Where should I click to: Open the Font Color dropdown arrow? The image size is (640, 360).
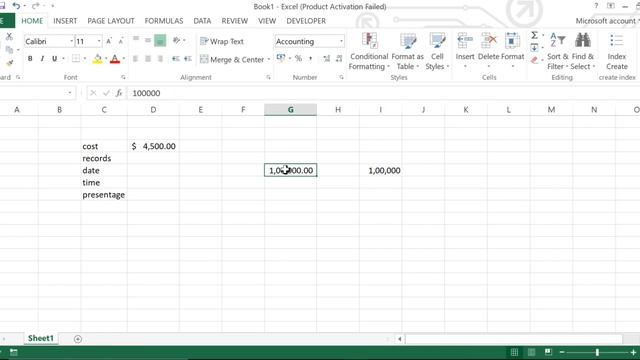124,59
